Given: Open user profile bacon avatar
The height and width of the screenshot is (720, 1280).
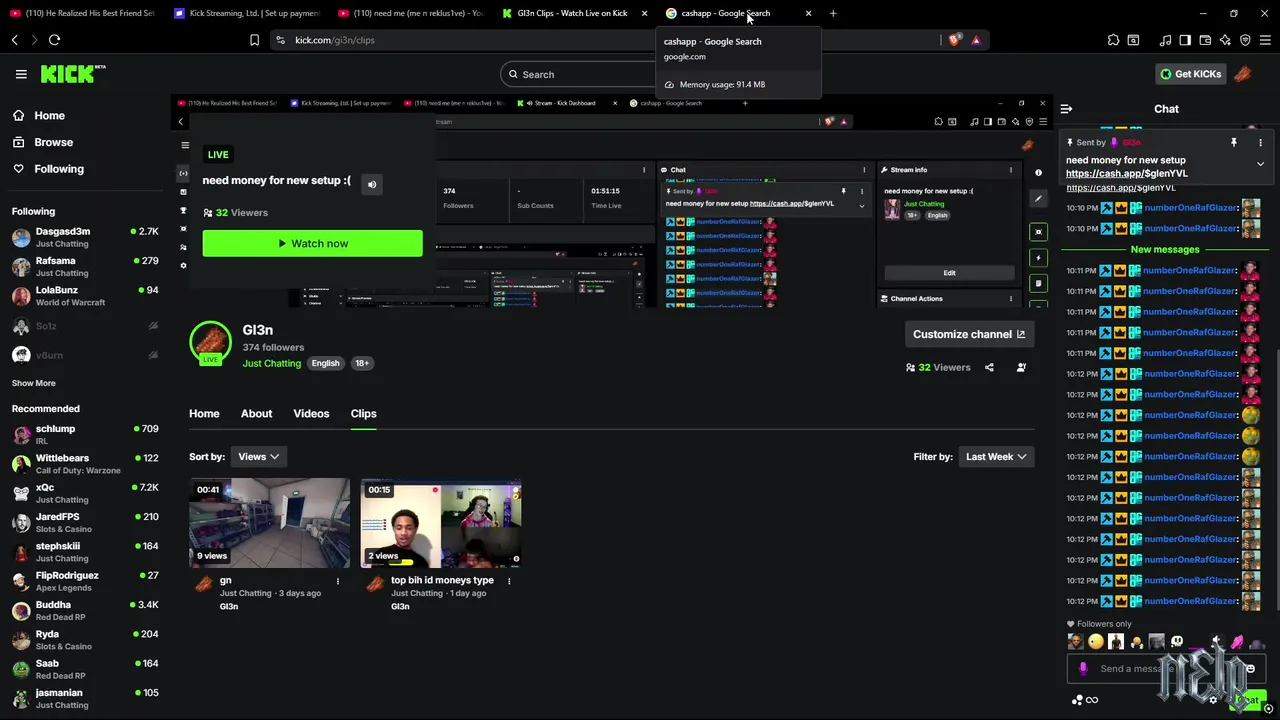Looking at the screenshot, I should 1243,74.
